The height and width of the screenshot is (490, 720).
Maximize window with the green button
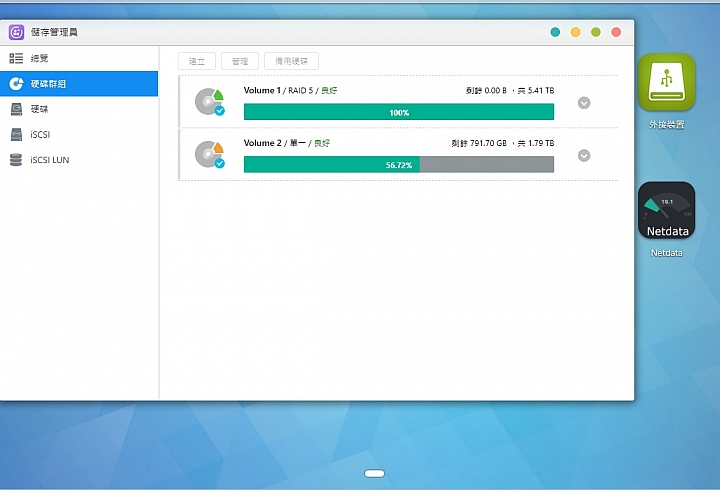tap(596, 32)
